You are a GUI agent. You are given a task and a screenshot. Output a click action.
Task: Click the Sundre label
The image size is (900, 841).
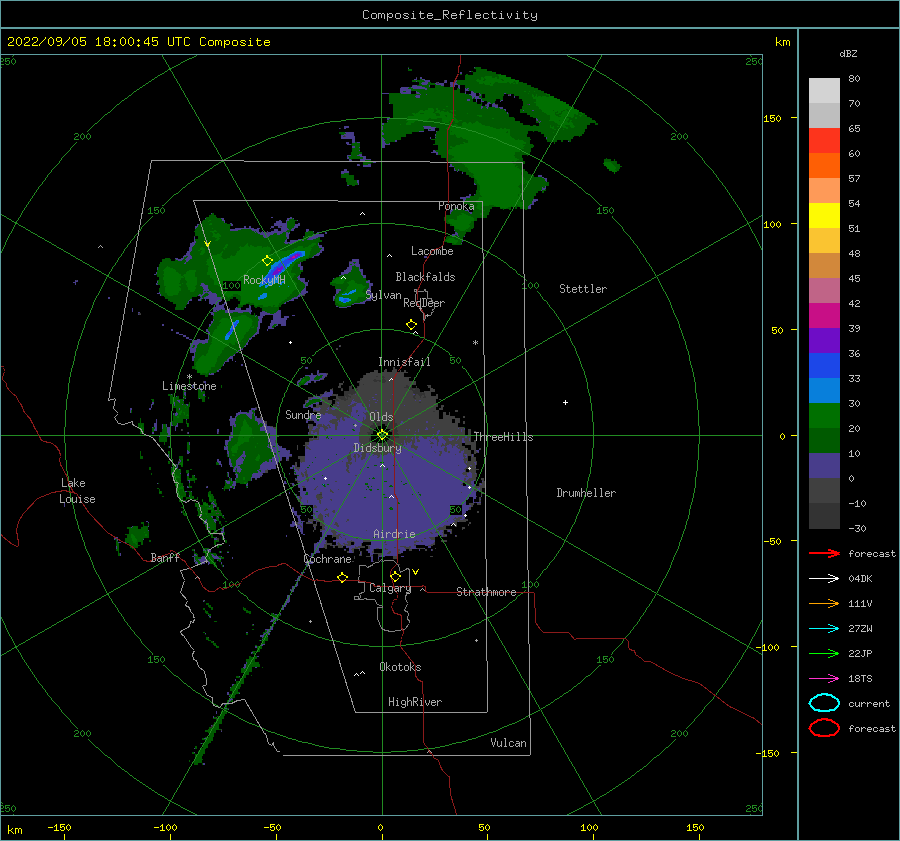click(303, 414)
